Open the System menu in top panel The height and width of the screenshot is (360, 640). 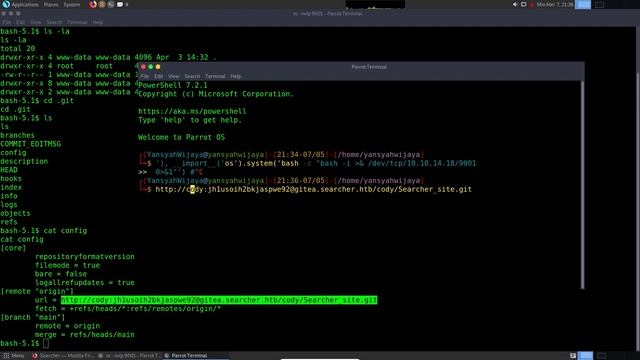tap(72, 4)
